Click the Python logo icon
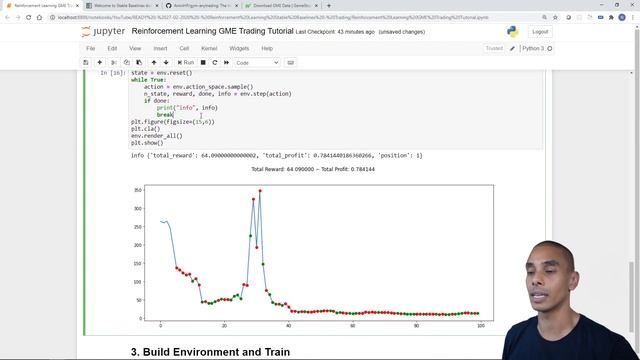This screenshot has height=360, width=640. (513, 31)
